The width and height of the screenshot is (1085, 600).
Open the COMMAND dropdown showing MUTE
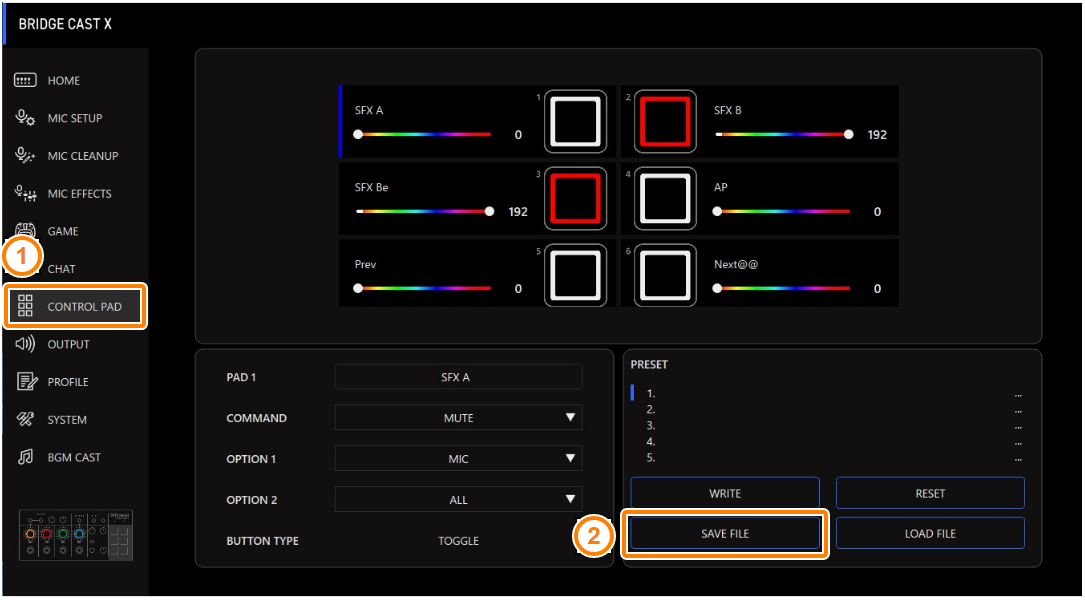point(458,418)
